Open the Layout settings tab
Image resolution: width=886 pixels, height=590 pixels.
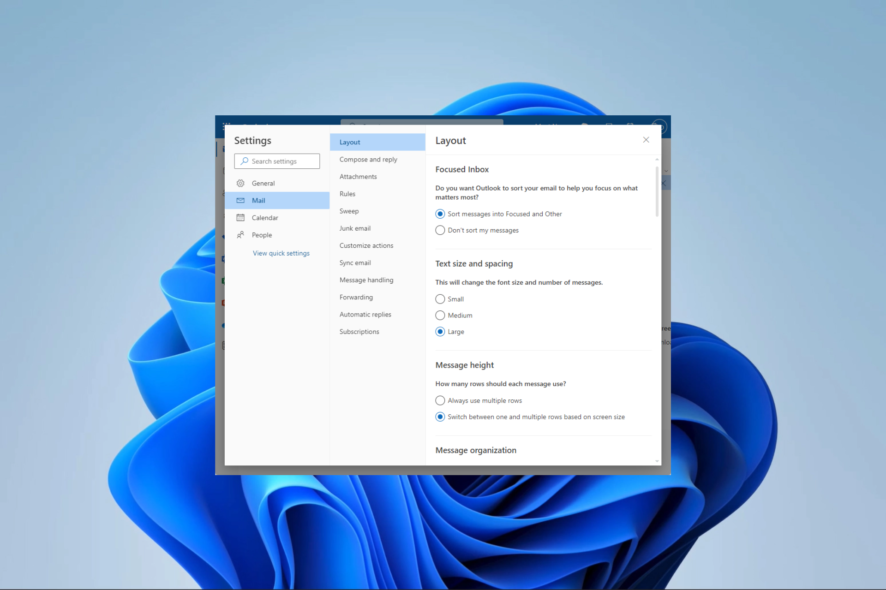click(x=377, y=142)
